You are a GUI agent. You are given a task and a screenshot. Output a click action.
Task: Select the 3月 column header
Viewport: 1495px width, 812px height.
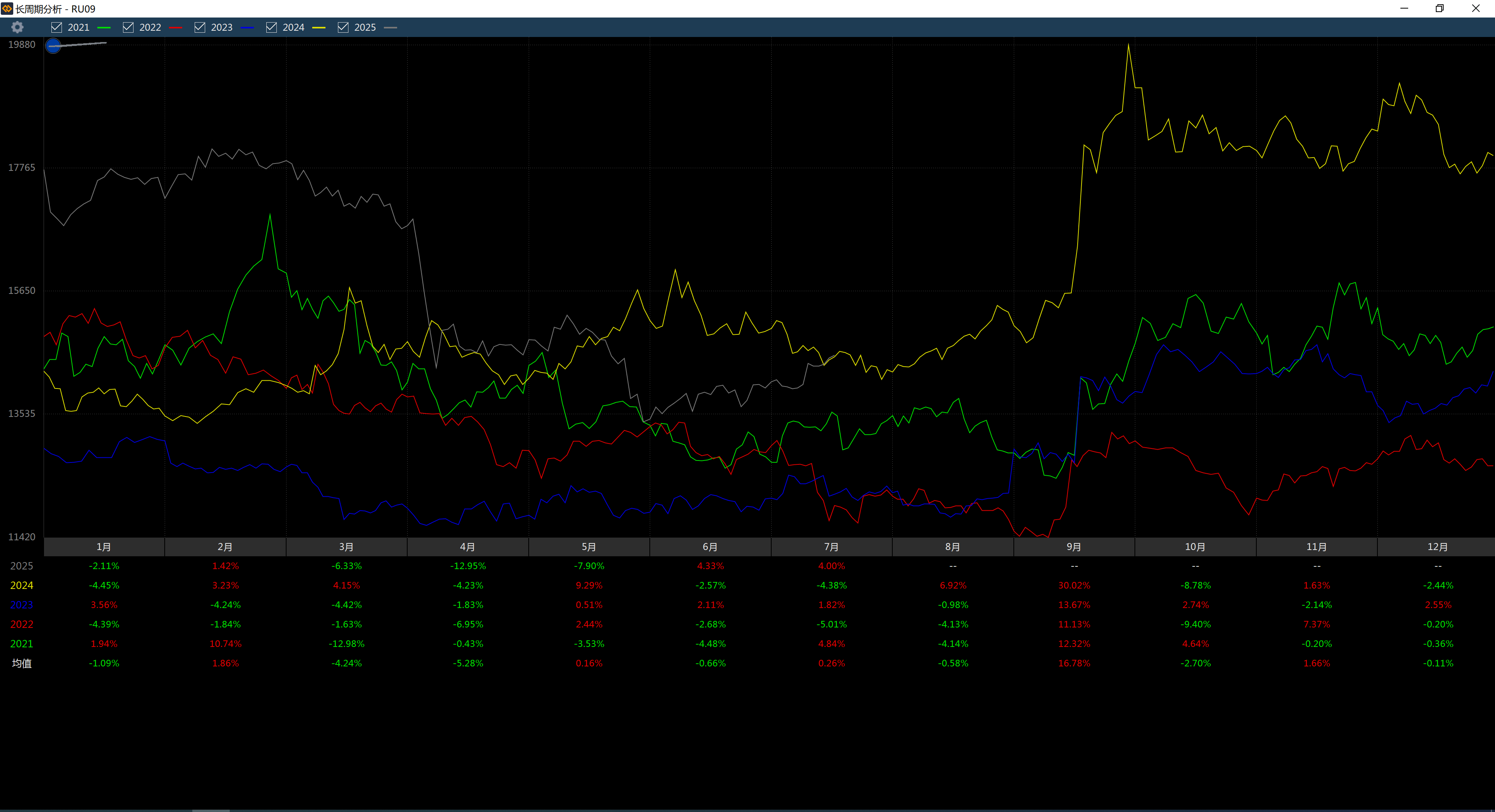click(346, 547)
